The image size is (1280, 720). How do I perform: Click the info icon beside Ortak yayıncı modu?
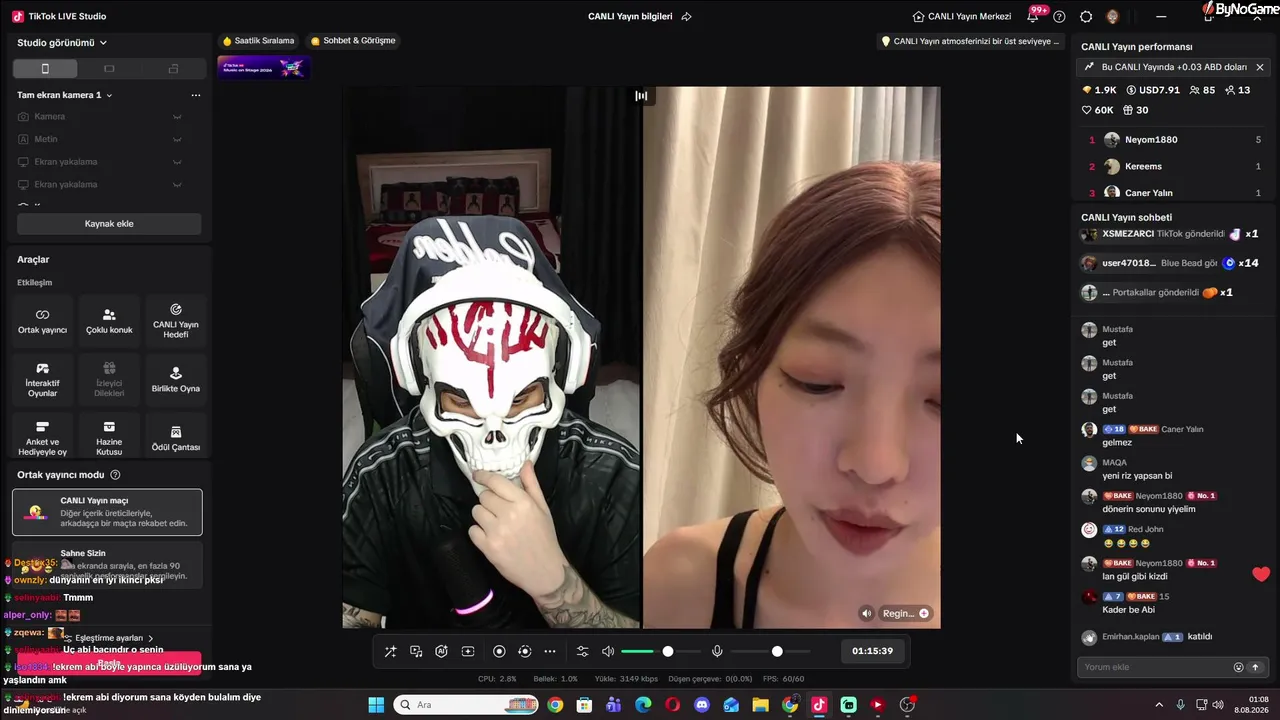(x=115, y=475)
